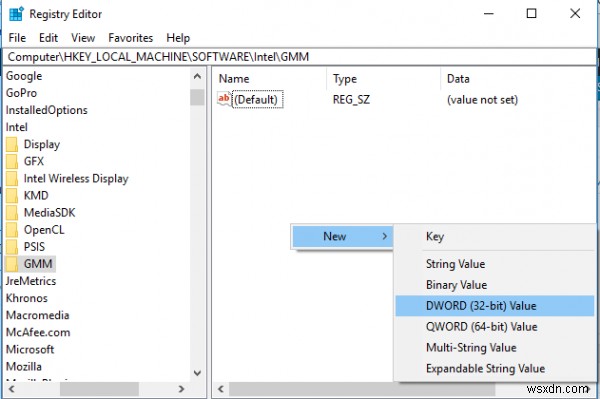Select the OpenCL subkey label
600x399 pixels.
pyautogui.click(x=44, y=230)
